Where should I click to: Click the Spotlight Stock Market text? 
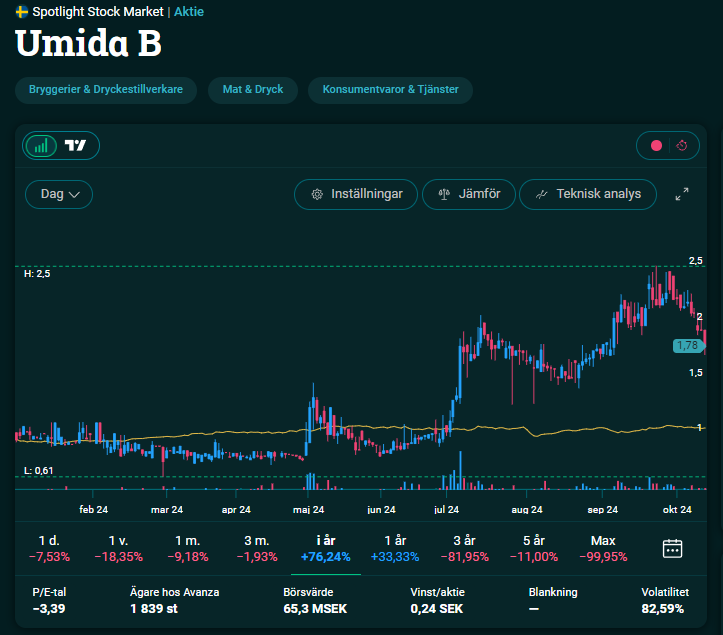point(98,12)
